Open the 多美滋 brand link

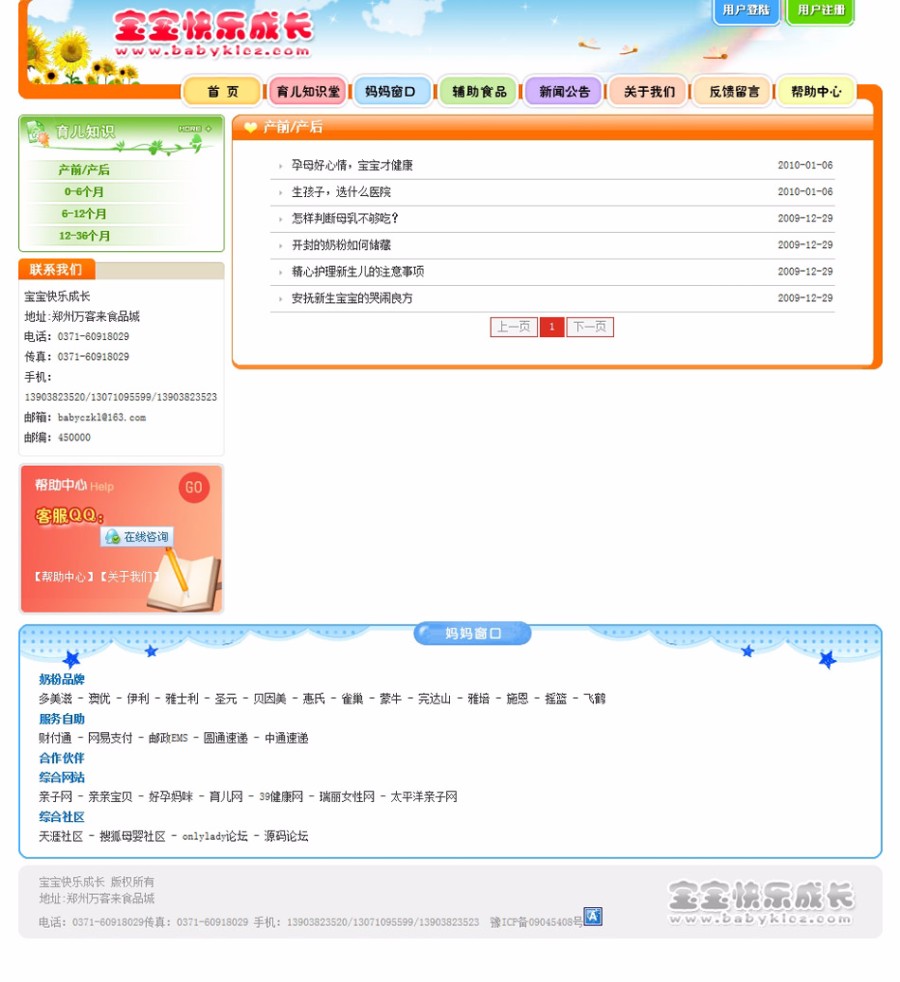pos(55,698)
